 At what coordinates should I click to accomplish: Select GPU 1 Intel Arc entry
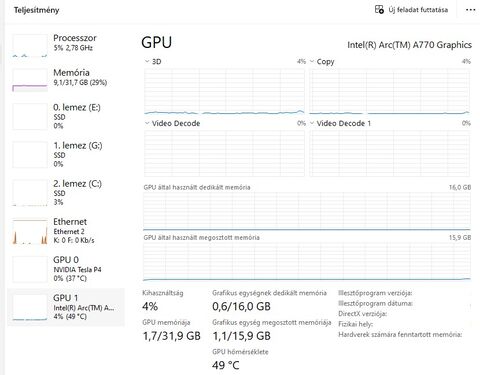pyautogui.click(x=66, y=307)
